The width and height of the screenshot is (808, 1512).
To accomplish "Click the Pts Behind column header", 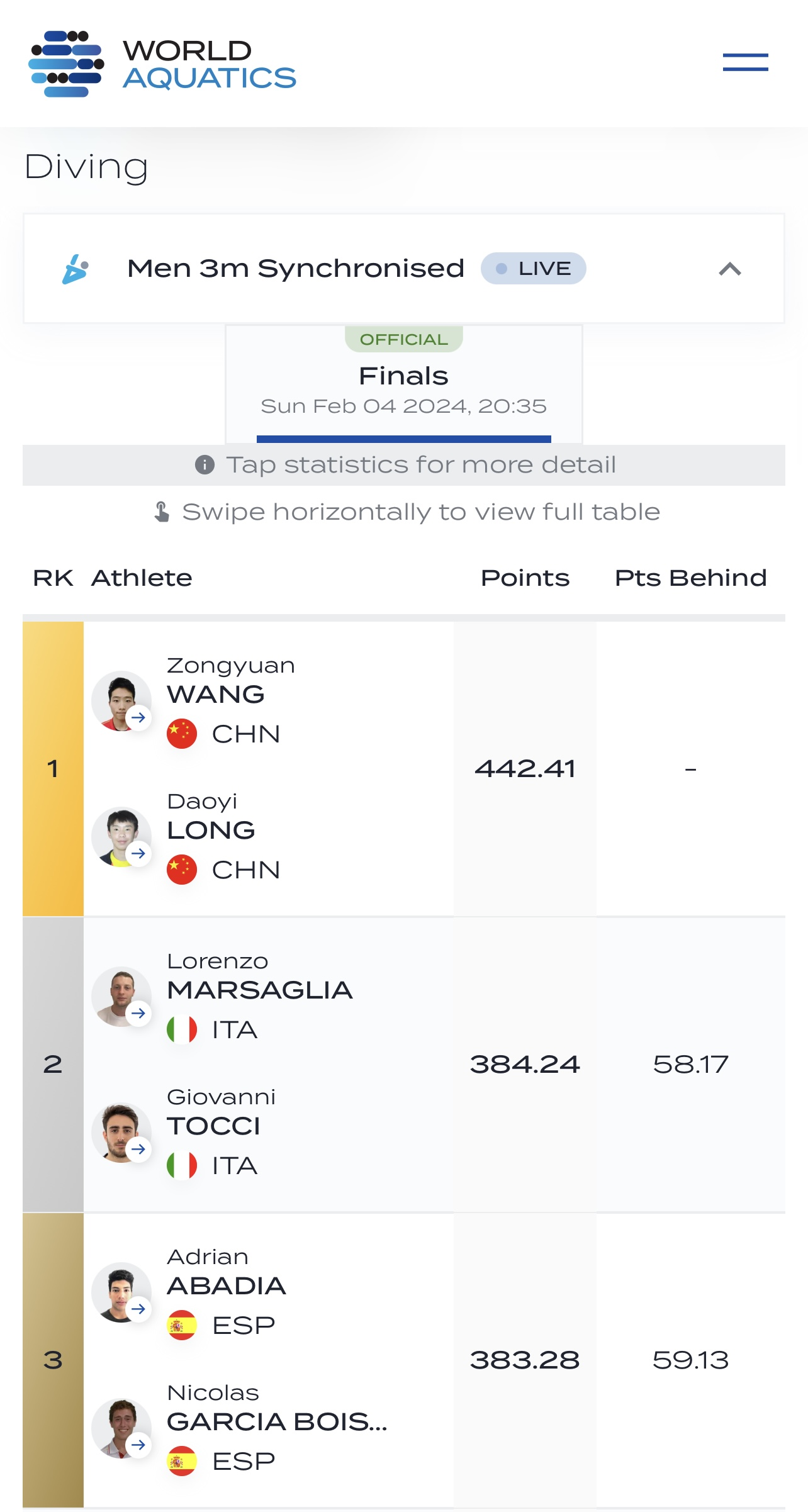I will [690, 578].
